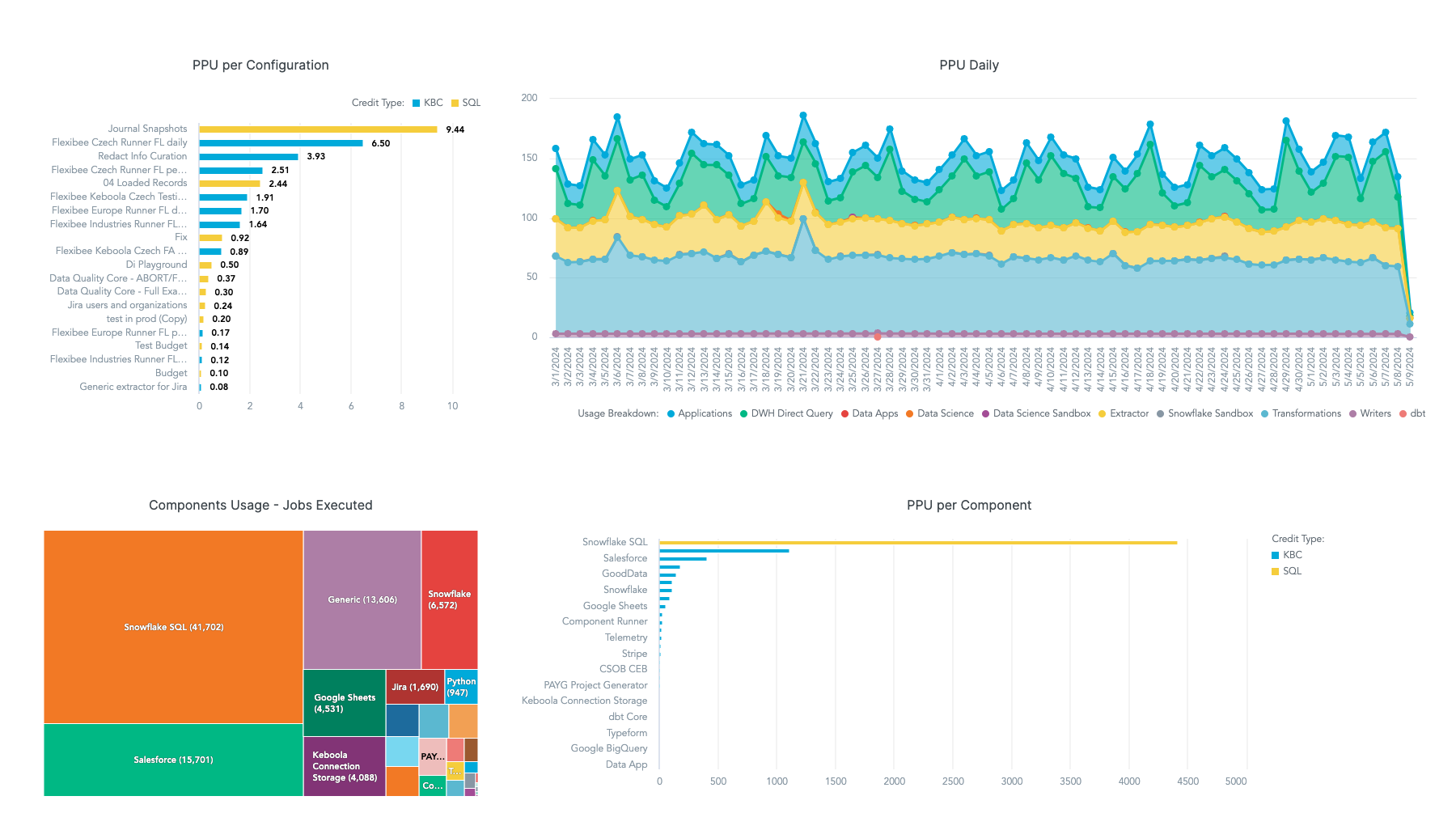This screenshot has height=830, width=1456.
Task: Click CSOB CEB axis label
Action: pyautogui.click(x=624, y=669)
